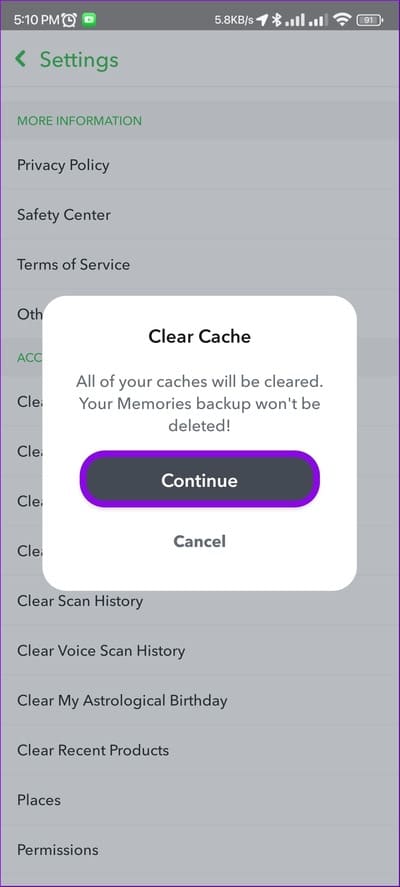This screenshot has height=887, width=400.
Task: Tap the Wi-Fi status icon
Action: coord(342,20)
